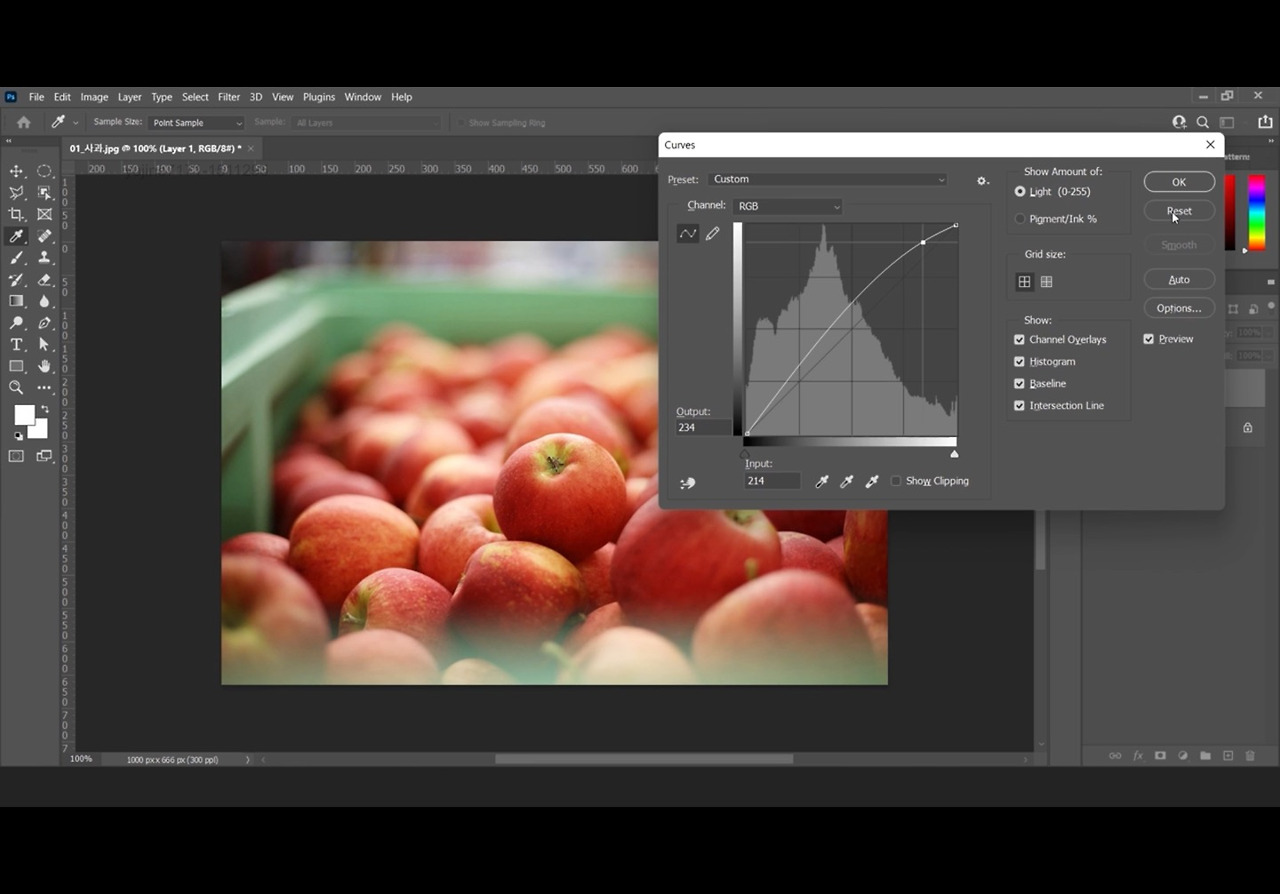Open the Preset dropdown showing Custom
The image size is (1280, 894).
click(827, 179)
